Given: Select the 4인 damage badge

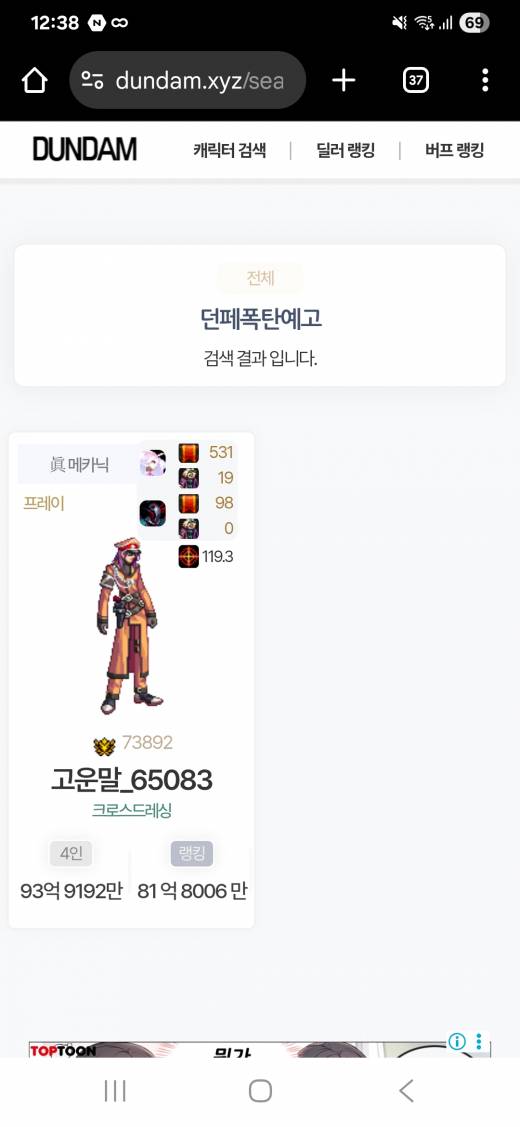Looking at the screenshot, I should click(x=70, y=854).
